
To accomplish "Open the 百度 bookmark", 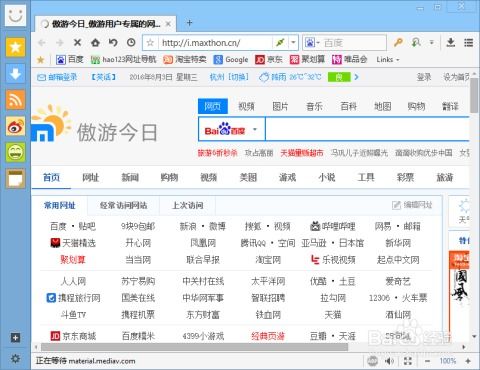I will pyautogui.click(x=70, y=60).
